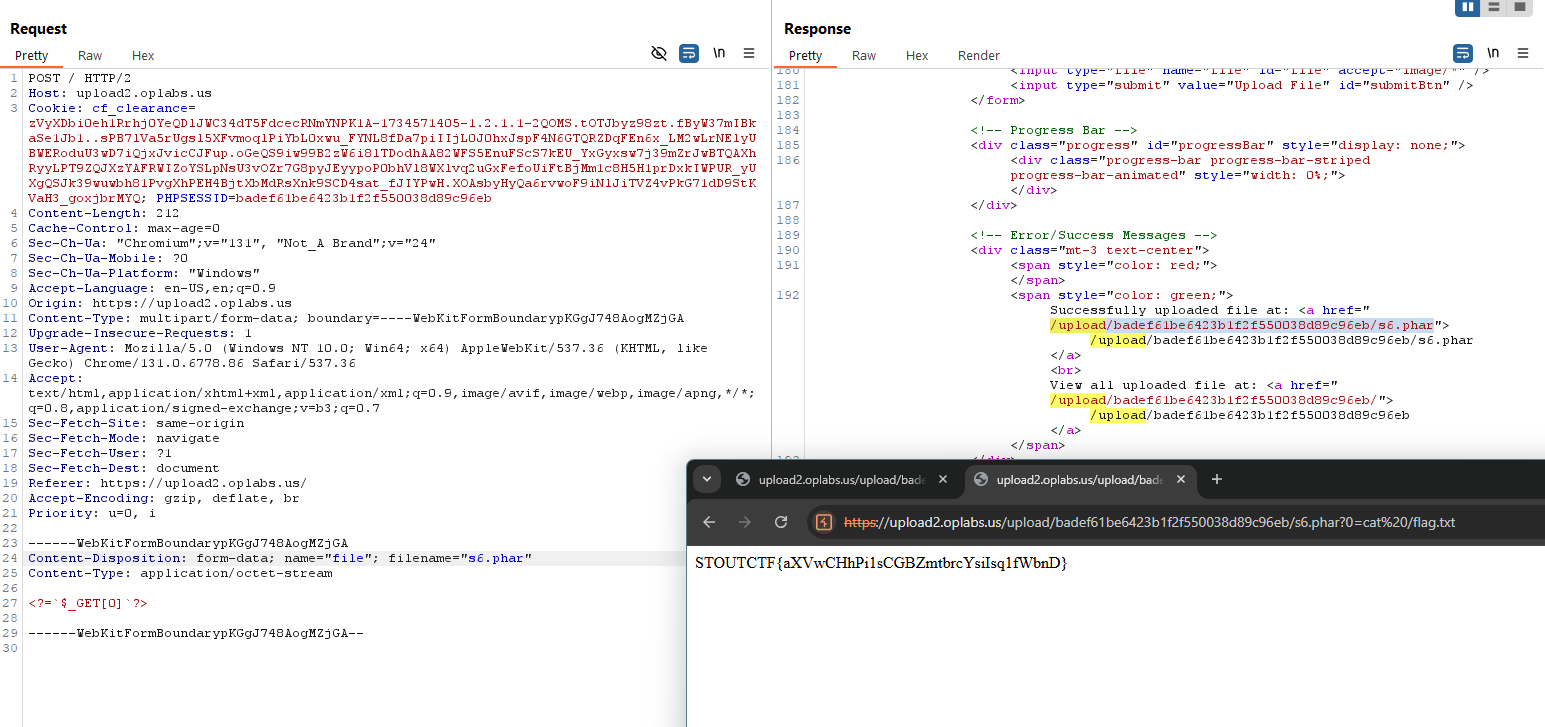This screenshot has height=727, width=1545.
Task: Click the "Sec-Fetch-Mode: navigate" header
Action: pos(124,438)
